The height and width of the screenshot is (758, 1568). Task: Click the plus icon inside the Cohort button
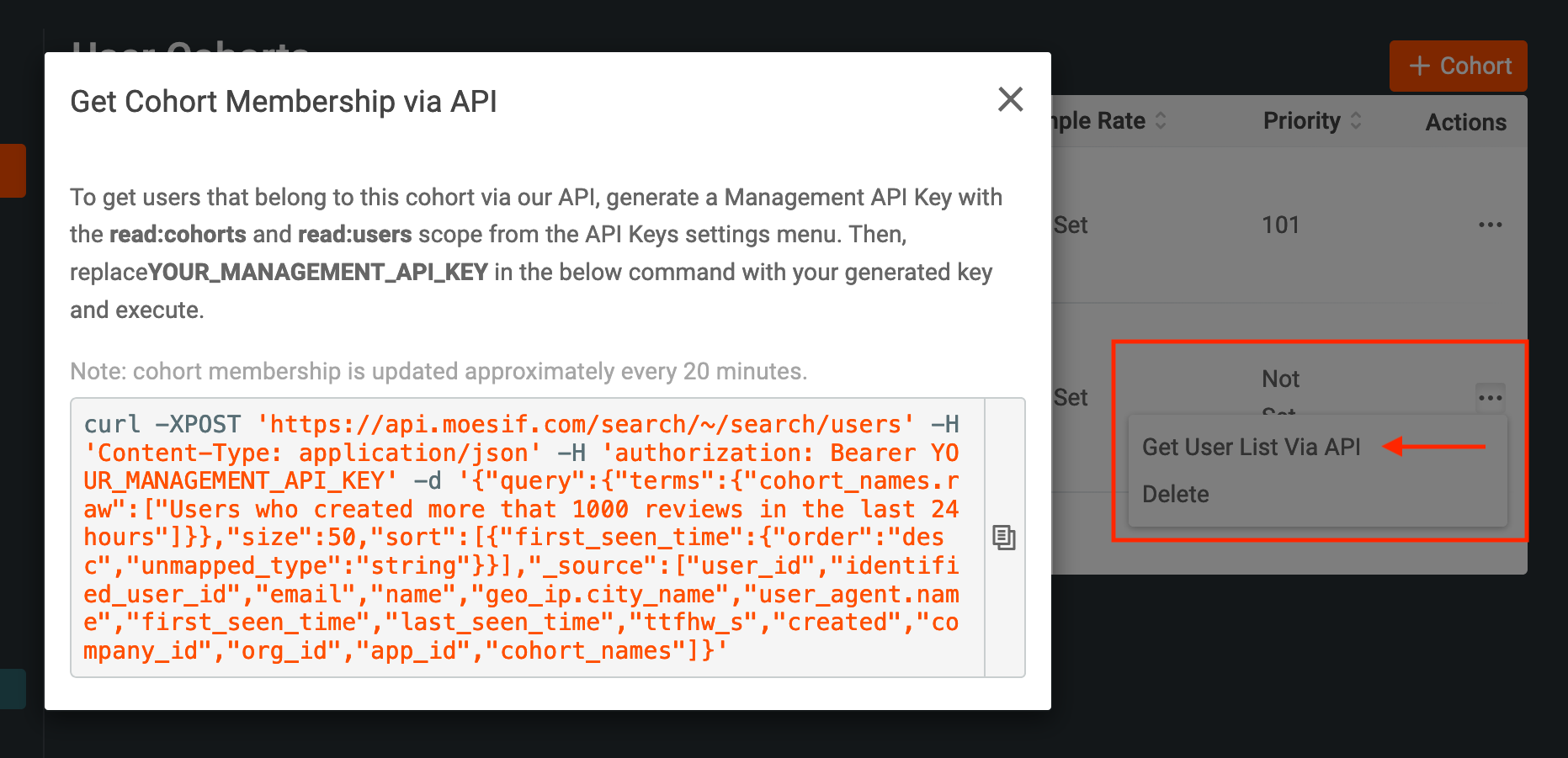pos(1421,66)
